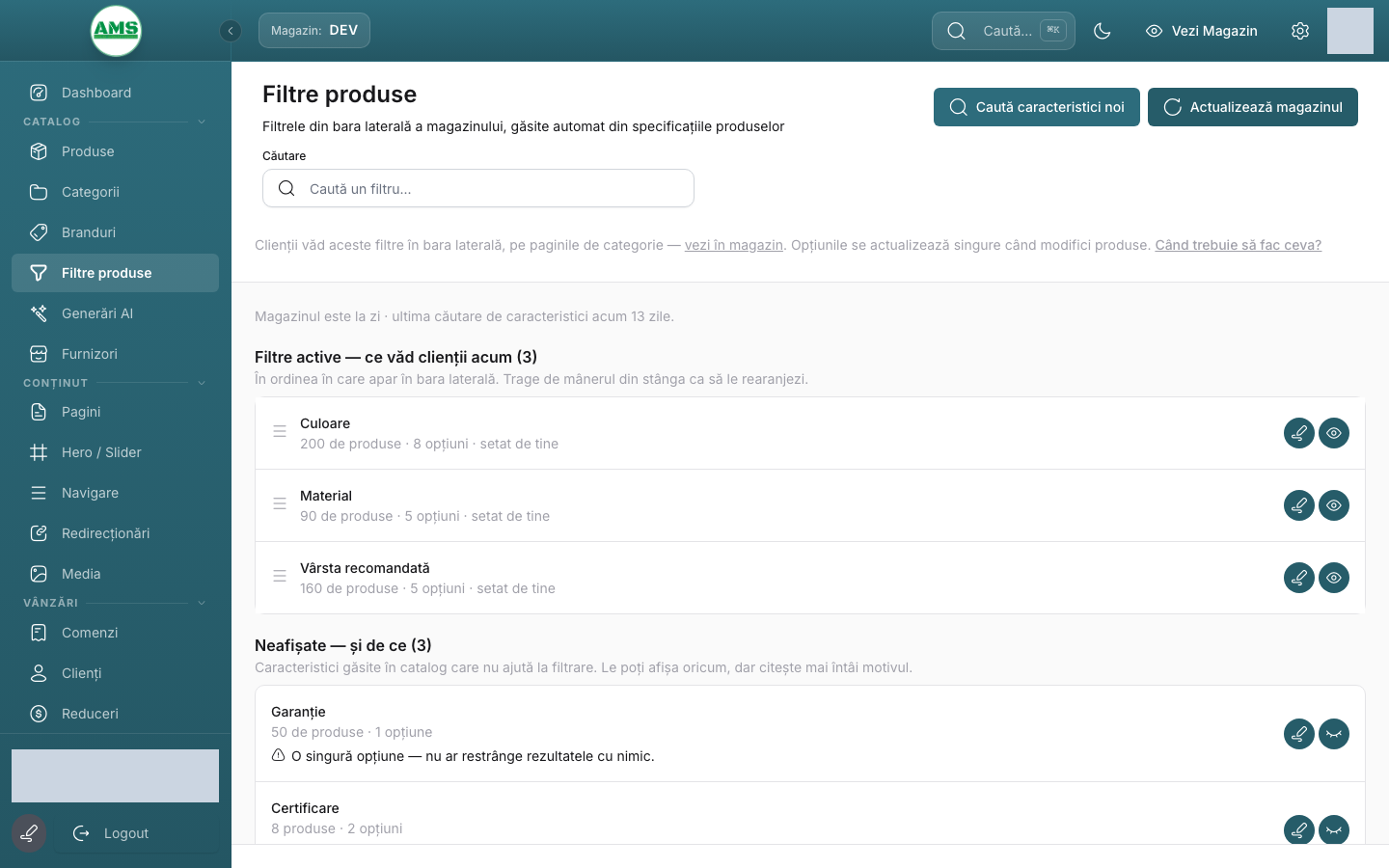This screenshot has width=1389, height=868.
Task: Collapse the CONȚINUT section chevron
Action: (x=202, y=383)
